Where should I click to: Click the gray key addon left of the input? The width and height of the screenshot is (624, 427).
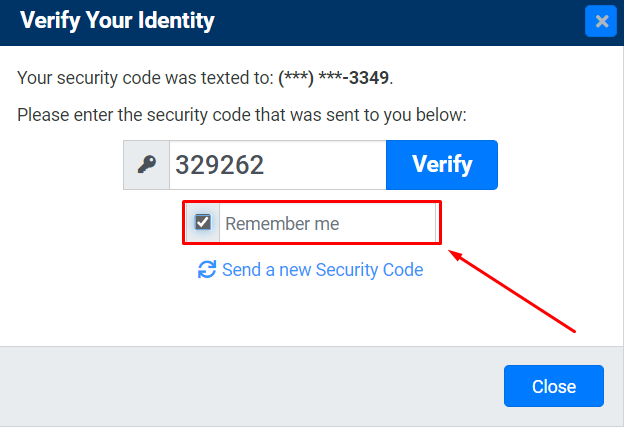pyautogui.click(x=146, y=165)
